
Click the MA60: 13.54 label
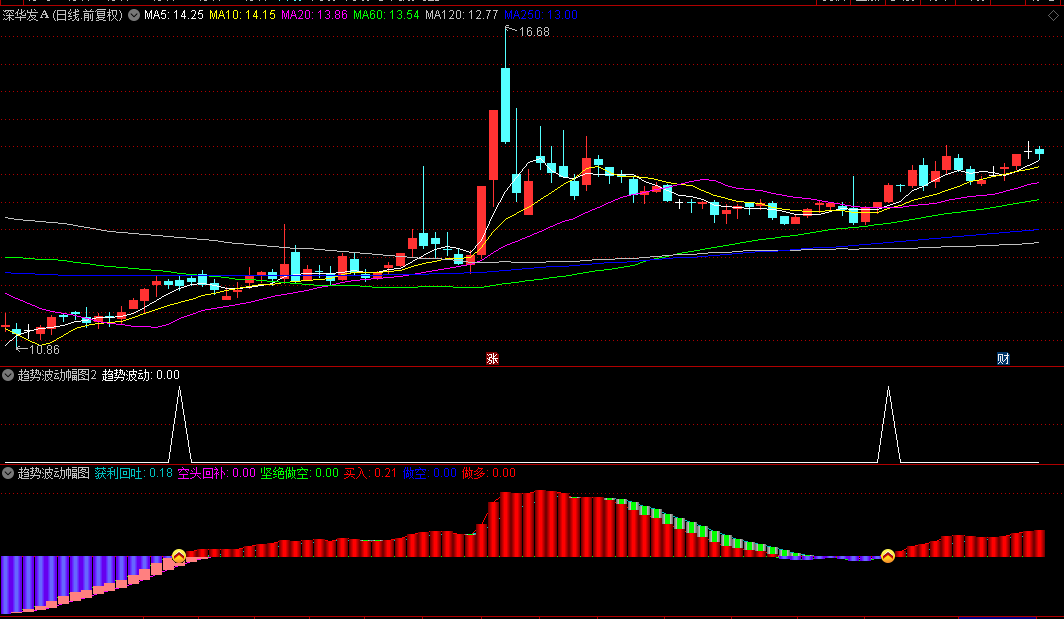(x=386, y=15)
